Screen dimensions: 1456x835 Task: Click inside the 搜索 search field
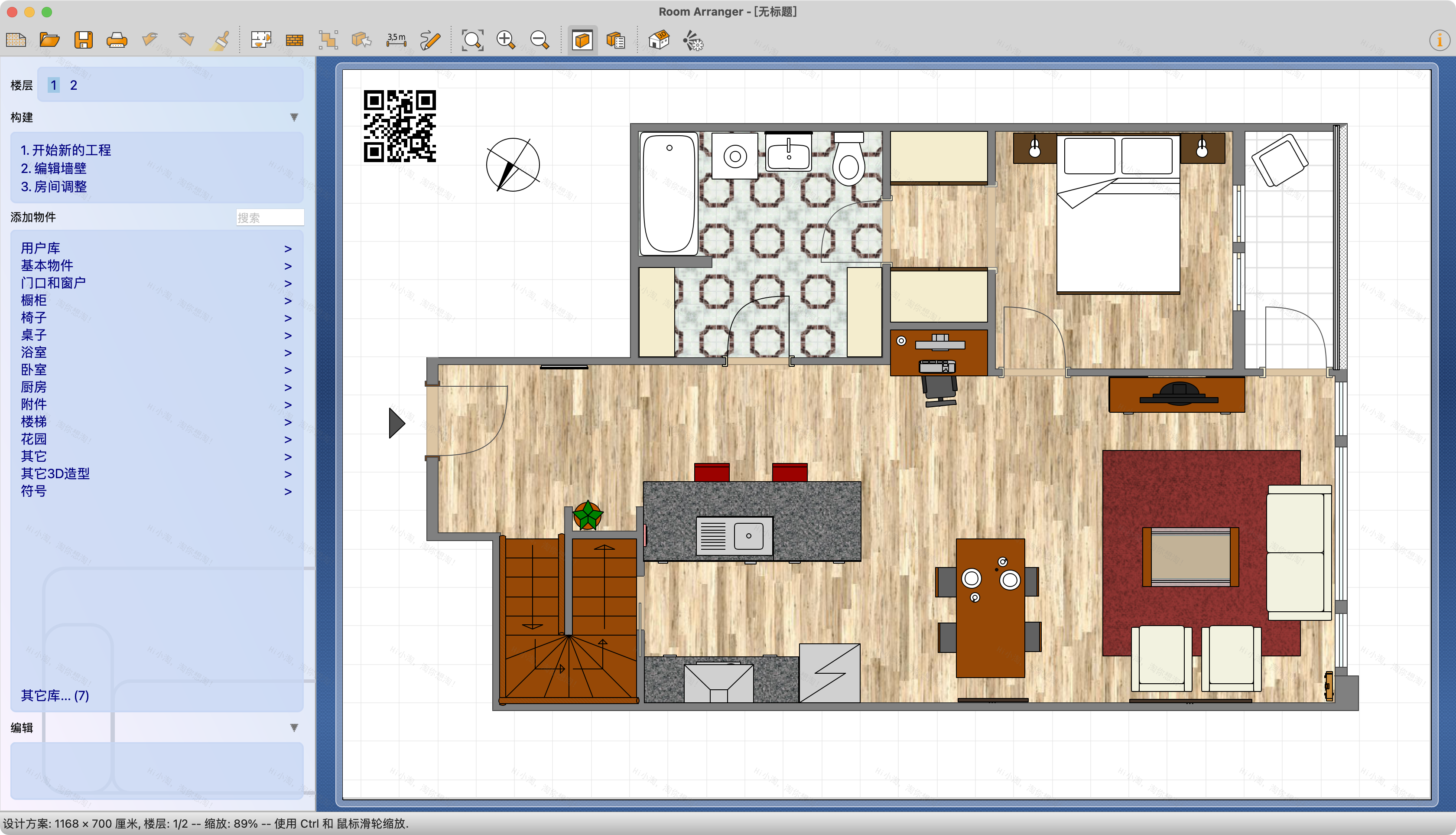[270, 217]
